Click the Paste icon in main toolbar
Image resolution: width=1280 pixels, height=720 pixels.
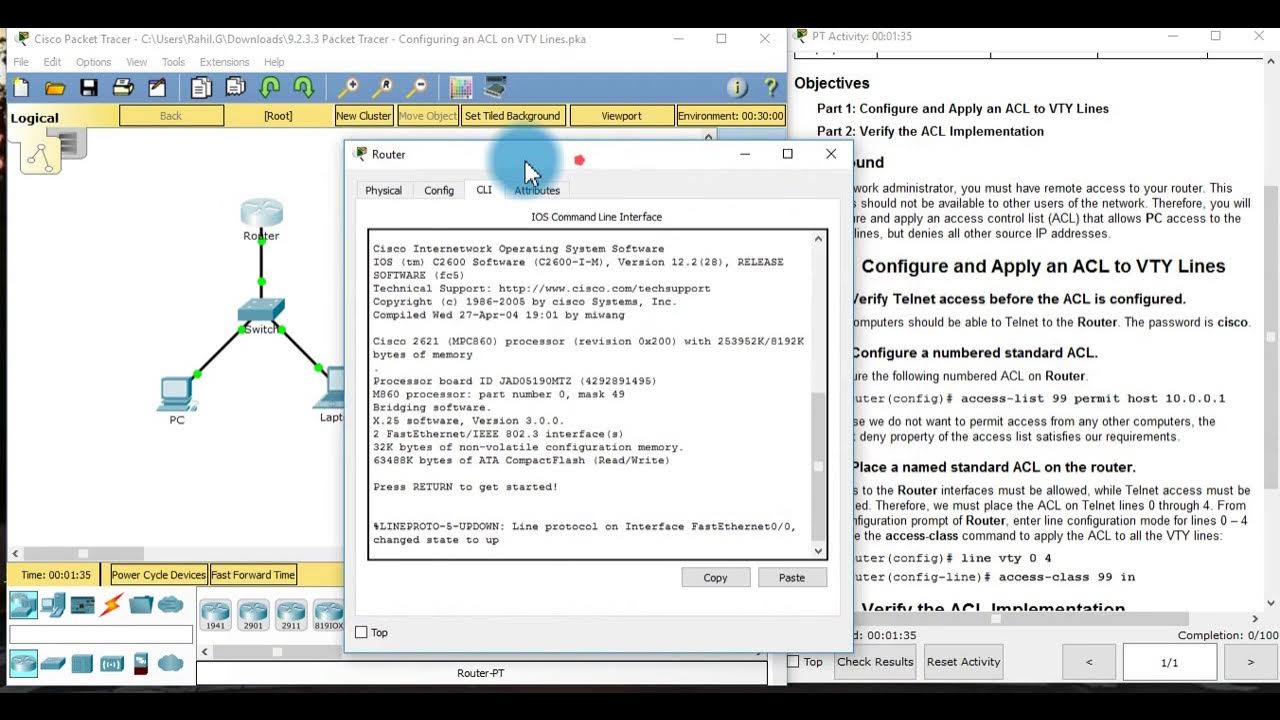coord(235,88)
